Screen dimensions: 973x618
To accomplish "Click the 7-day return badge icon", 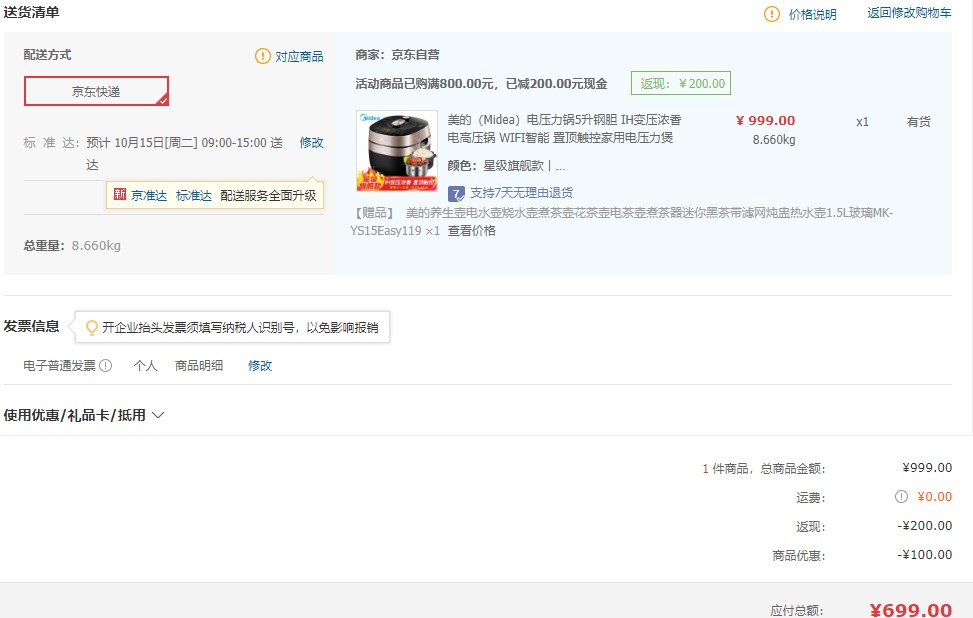I will coord(456,194).
